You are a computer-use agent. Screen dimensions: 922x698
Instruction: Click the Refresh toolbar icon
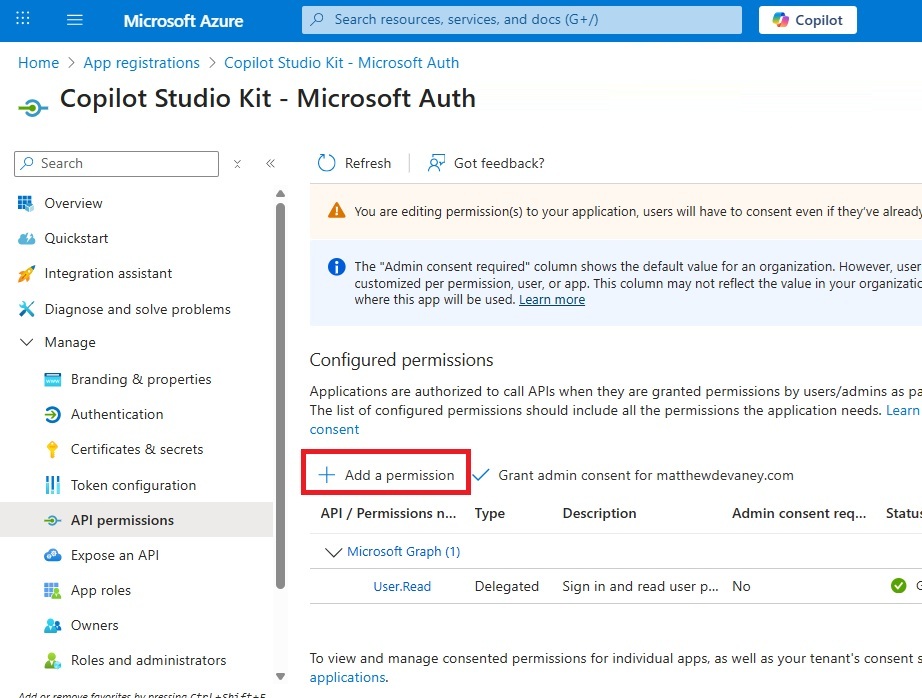(327, 163)
